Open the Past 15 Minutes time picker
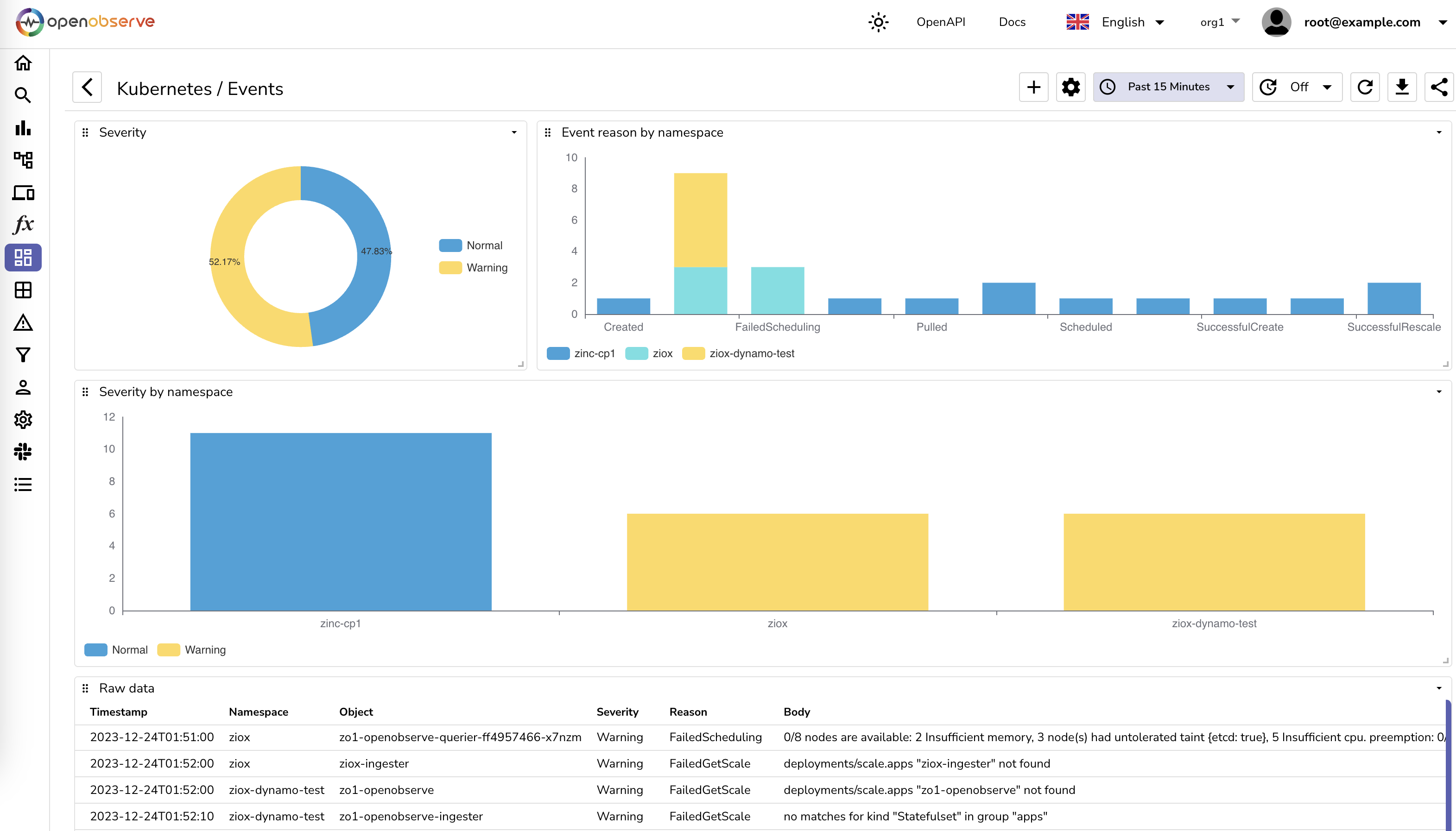The width and height of the screenshot is (1456, 831). click(x=1168, y=87)
